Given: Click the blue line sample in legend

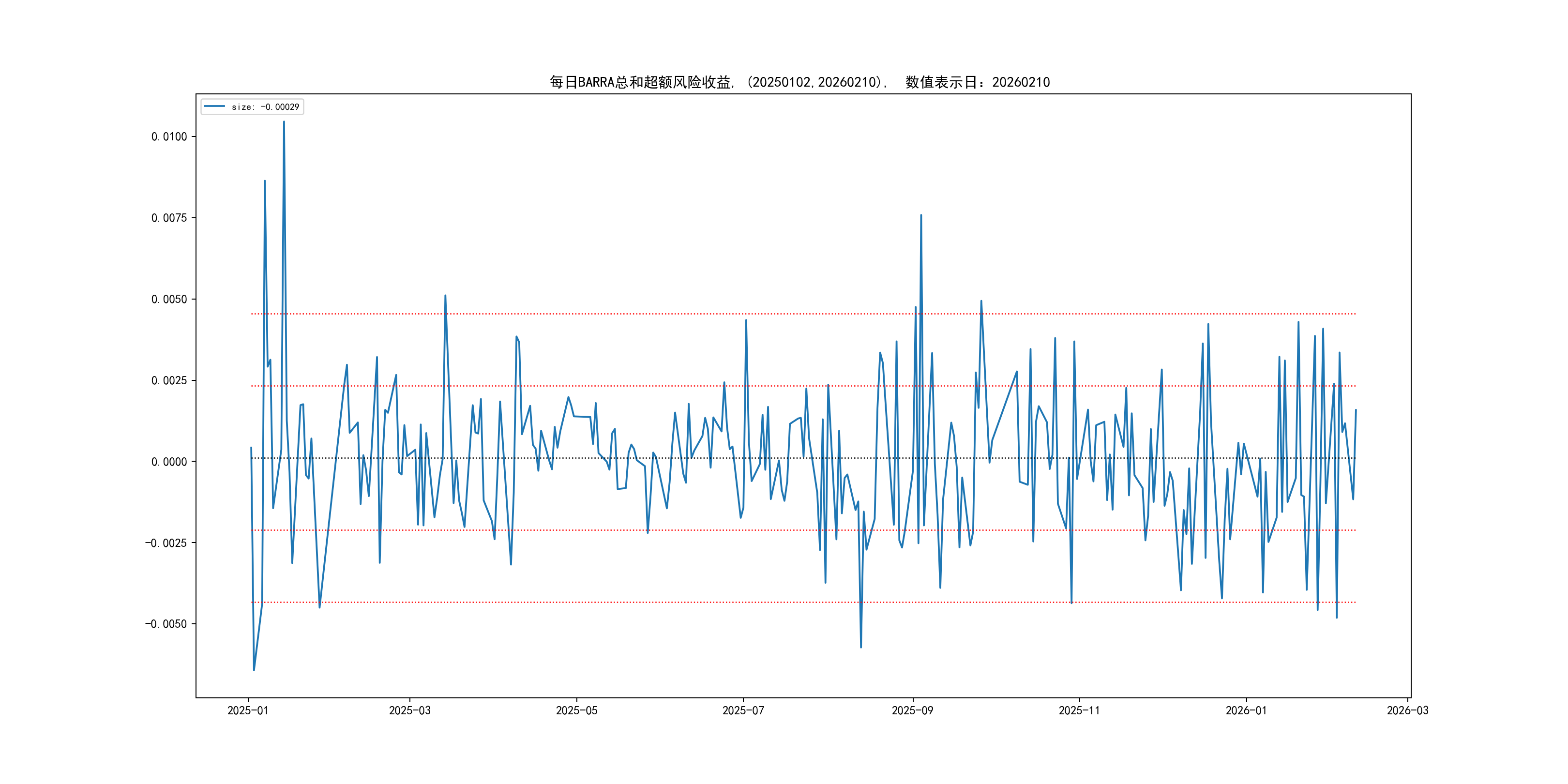Looking at the screenshot, I should [x=214, y=106].
